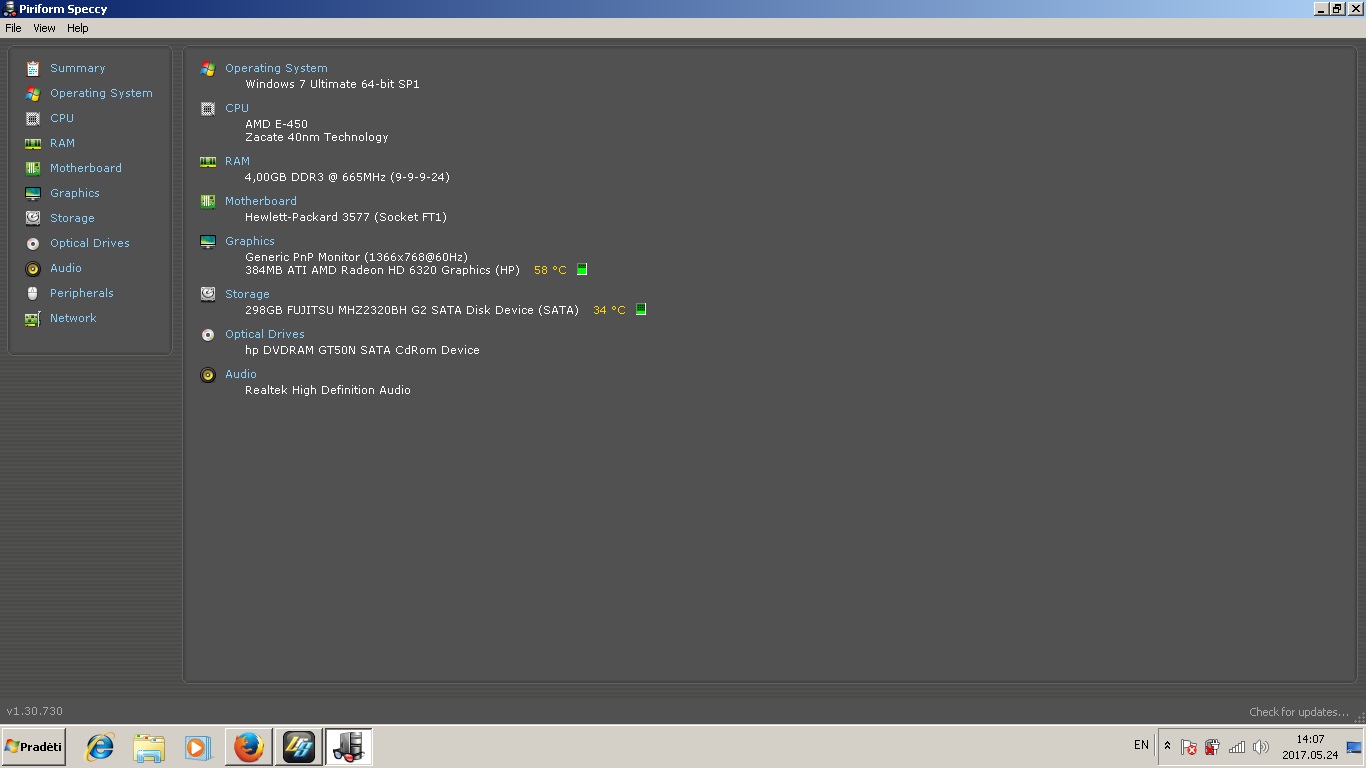The width and height of the screenshot is (1366, 768).
Task: Click the Graphics monitor icon in the sidebar
Action: pos(33,193)
